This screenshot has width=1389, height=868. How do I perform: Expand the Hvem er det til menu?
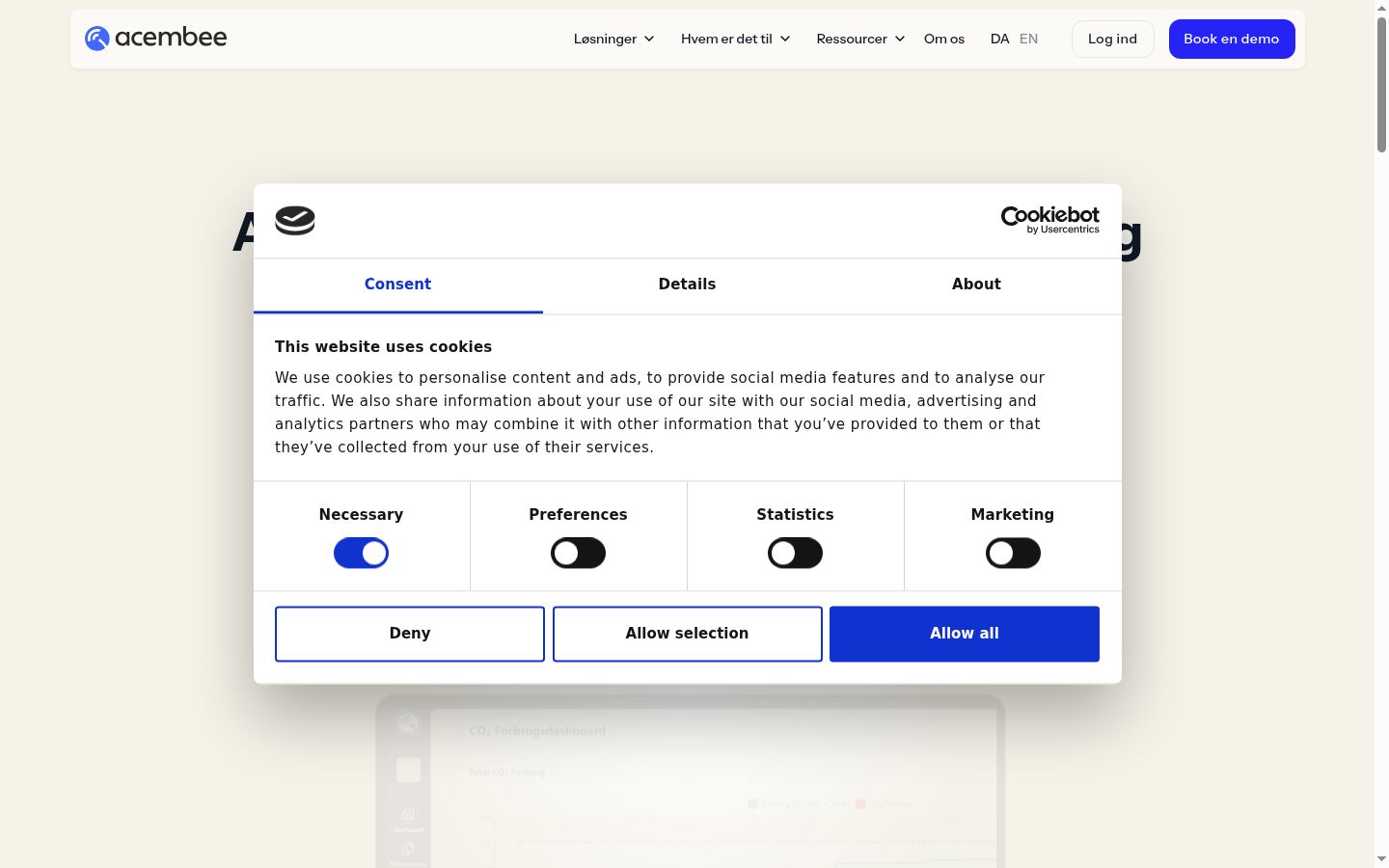(735, 39)
